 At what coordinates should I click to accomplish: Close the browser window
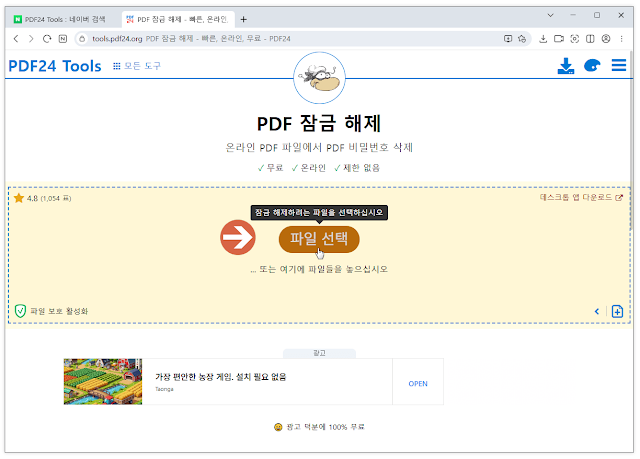(621, 15)
